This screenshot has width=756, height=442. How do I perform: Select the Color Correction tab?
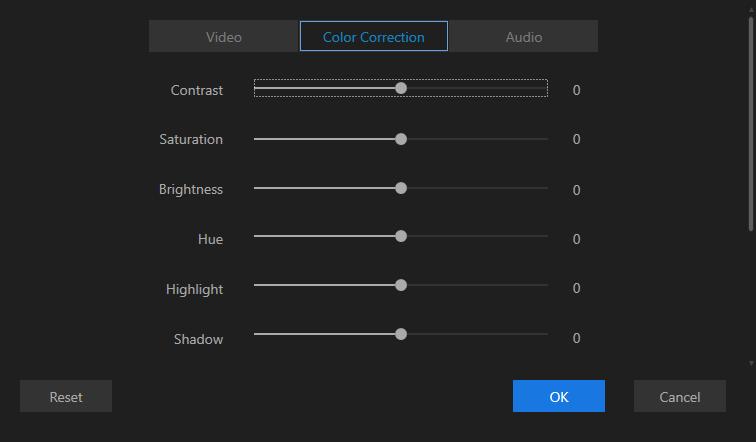[373, 37]
